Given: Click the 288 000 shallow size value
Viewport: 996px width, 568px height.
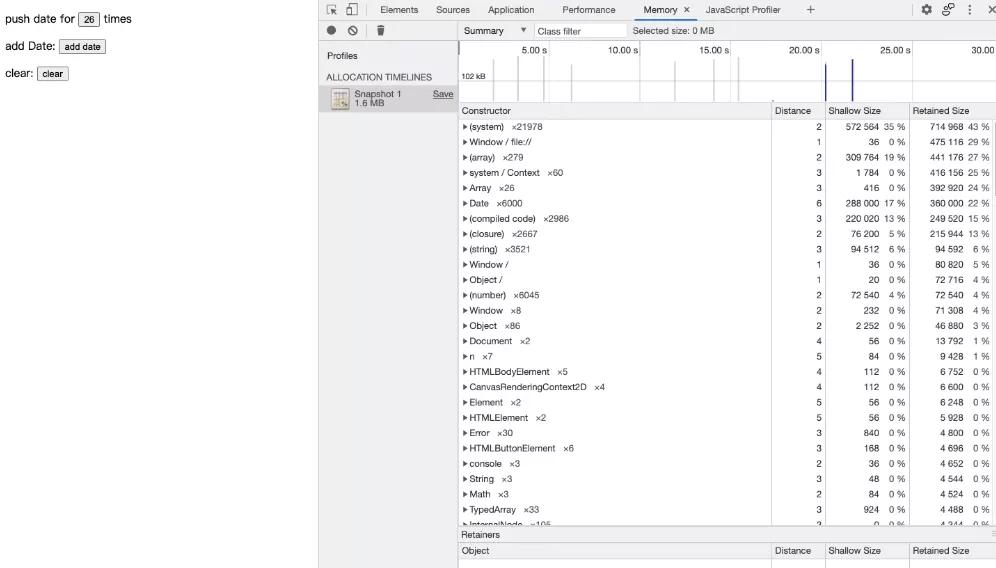Looking at the screenshot, I should [862, 203].
